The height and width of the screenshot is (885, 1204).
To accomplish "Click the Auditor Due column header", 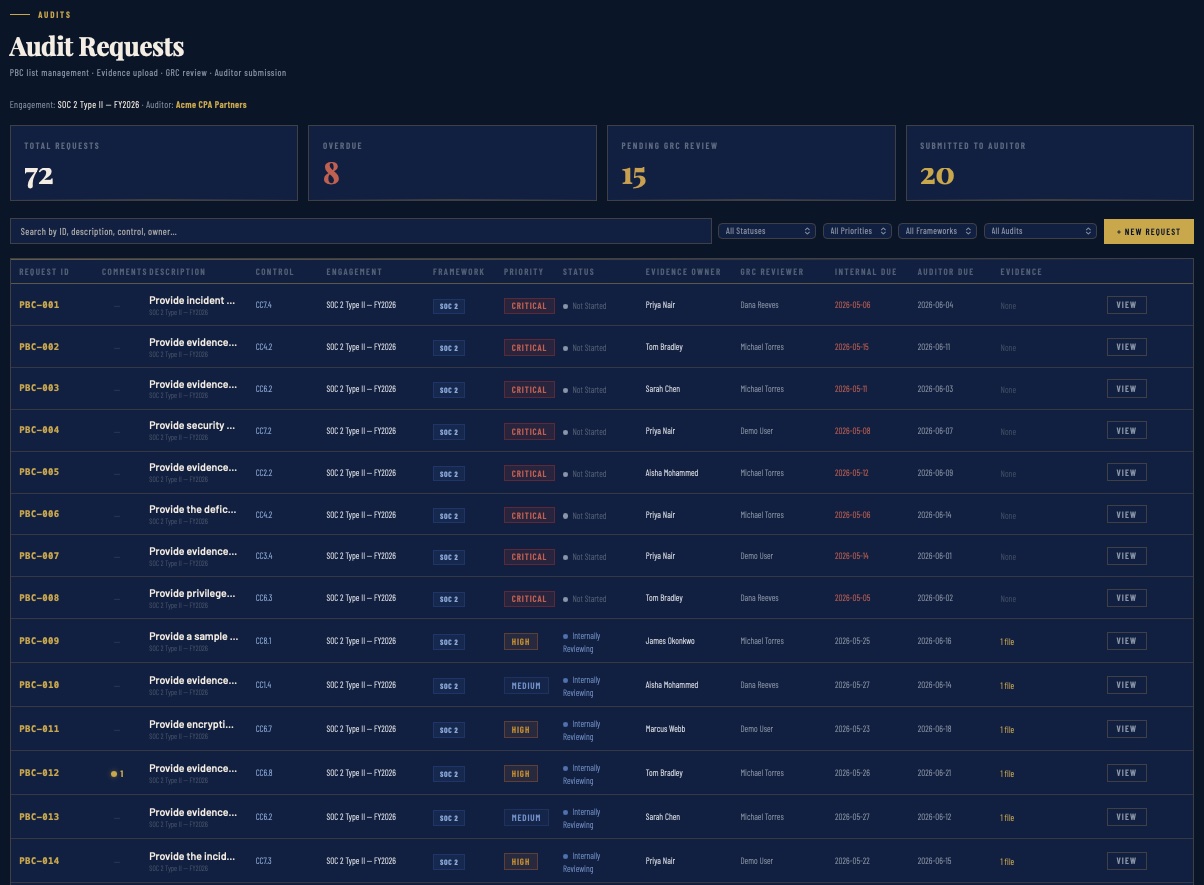I will point(945,272).
